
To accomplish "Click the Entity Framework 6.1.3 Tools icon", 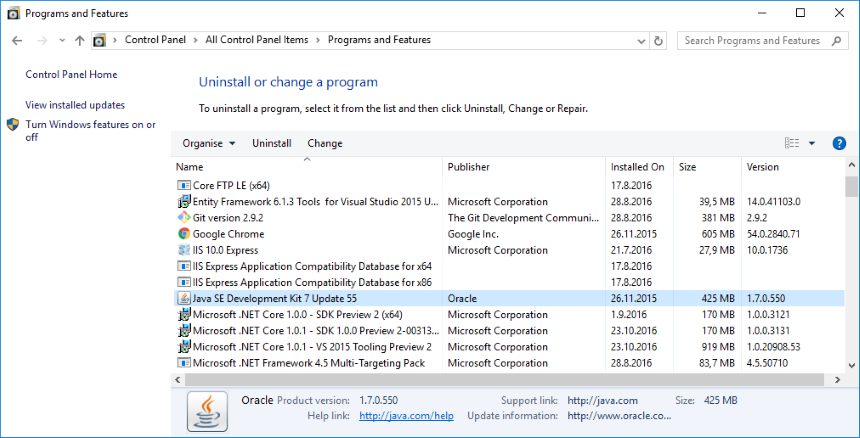I will tap(184, 202).
